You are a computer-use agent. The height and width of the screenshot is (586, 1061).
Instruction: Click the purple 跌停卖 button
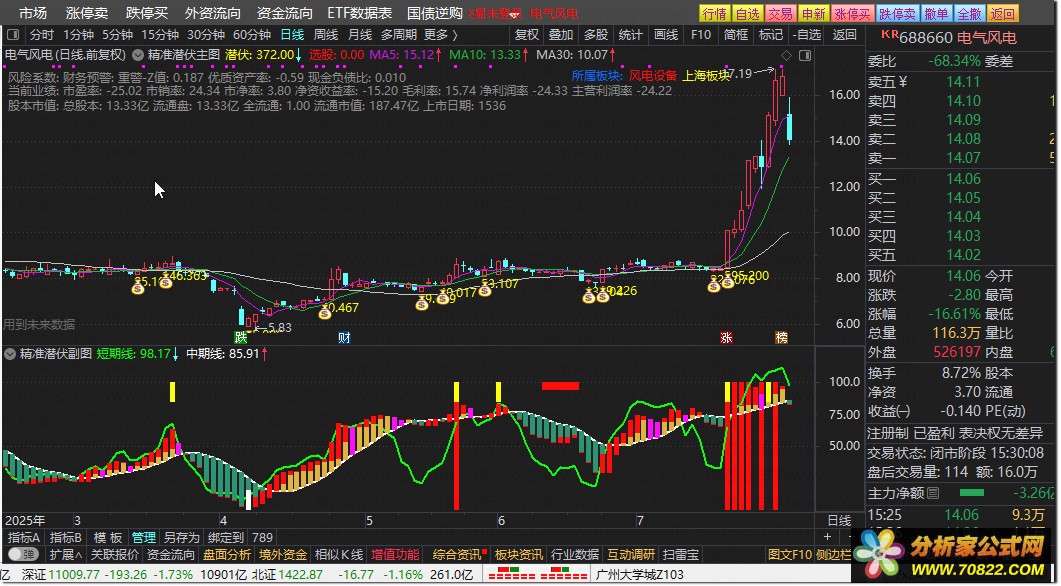897,14
